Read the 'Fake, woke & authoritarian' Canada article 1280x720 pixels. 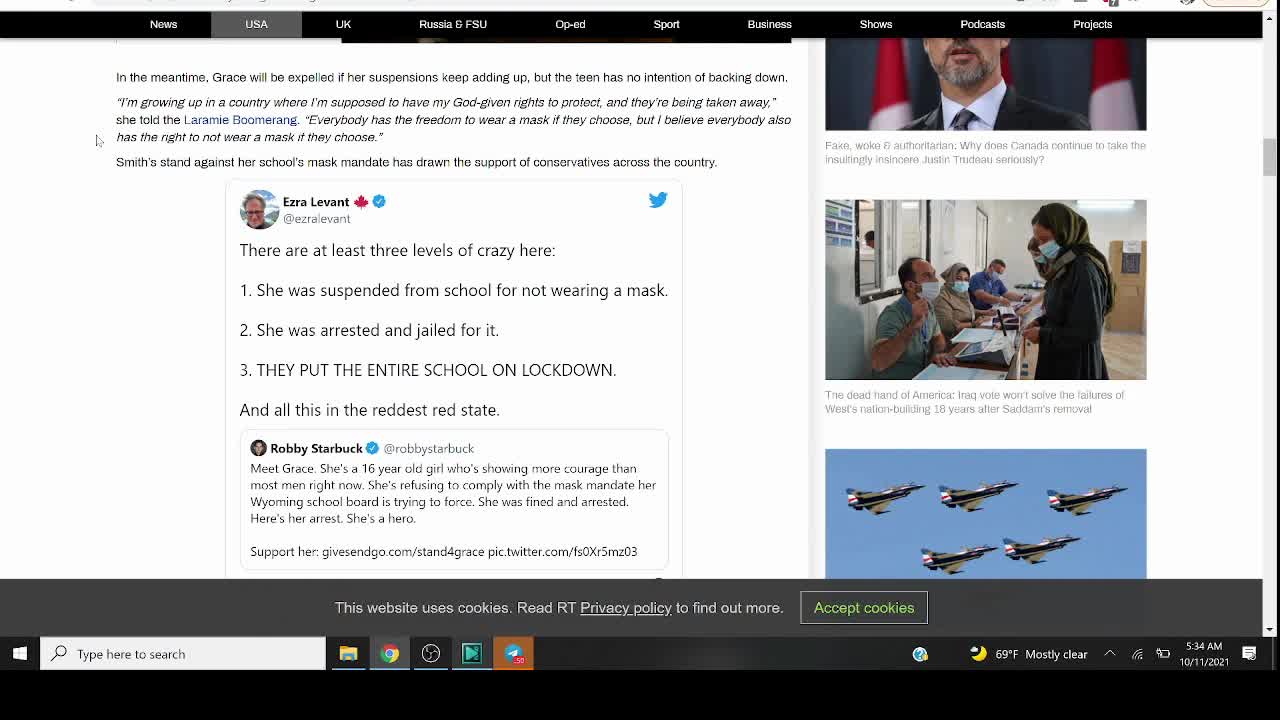tap(985, 153)
